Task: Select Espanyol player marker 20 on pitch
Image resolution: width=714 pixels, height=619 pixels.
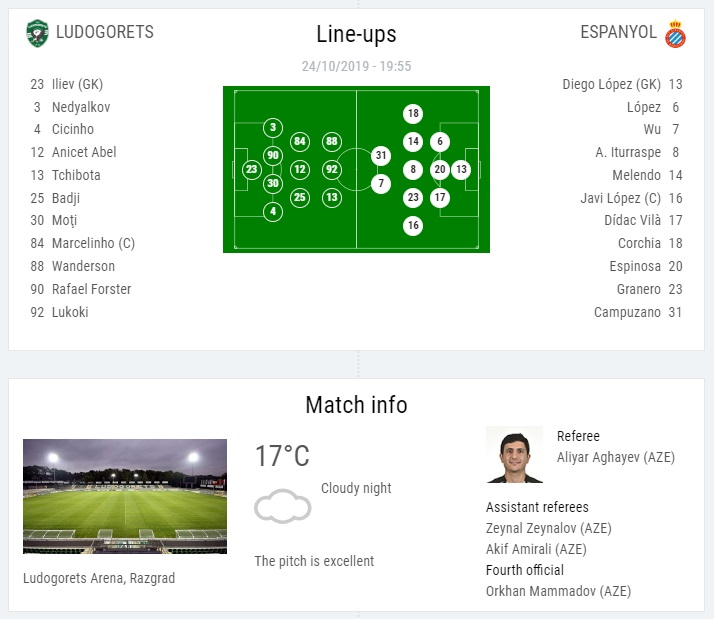Action: [440, 169]
